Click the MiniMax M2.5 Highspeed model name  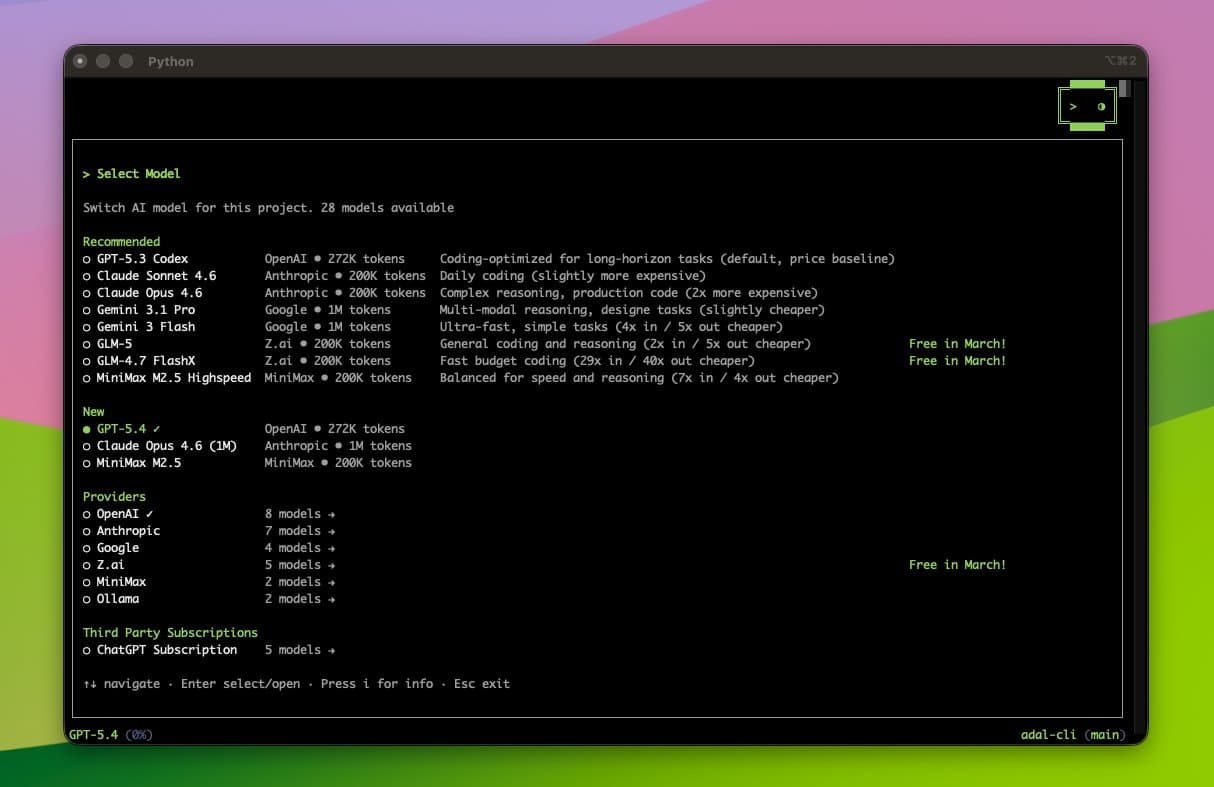click(x=173, y=378)
